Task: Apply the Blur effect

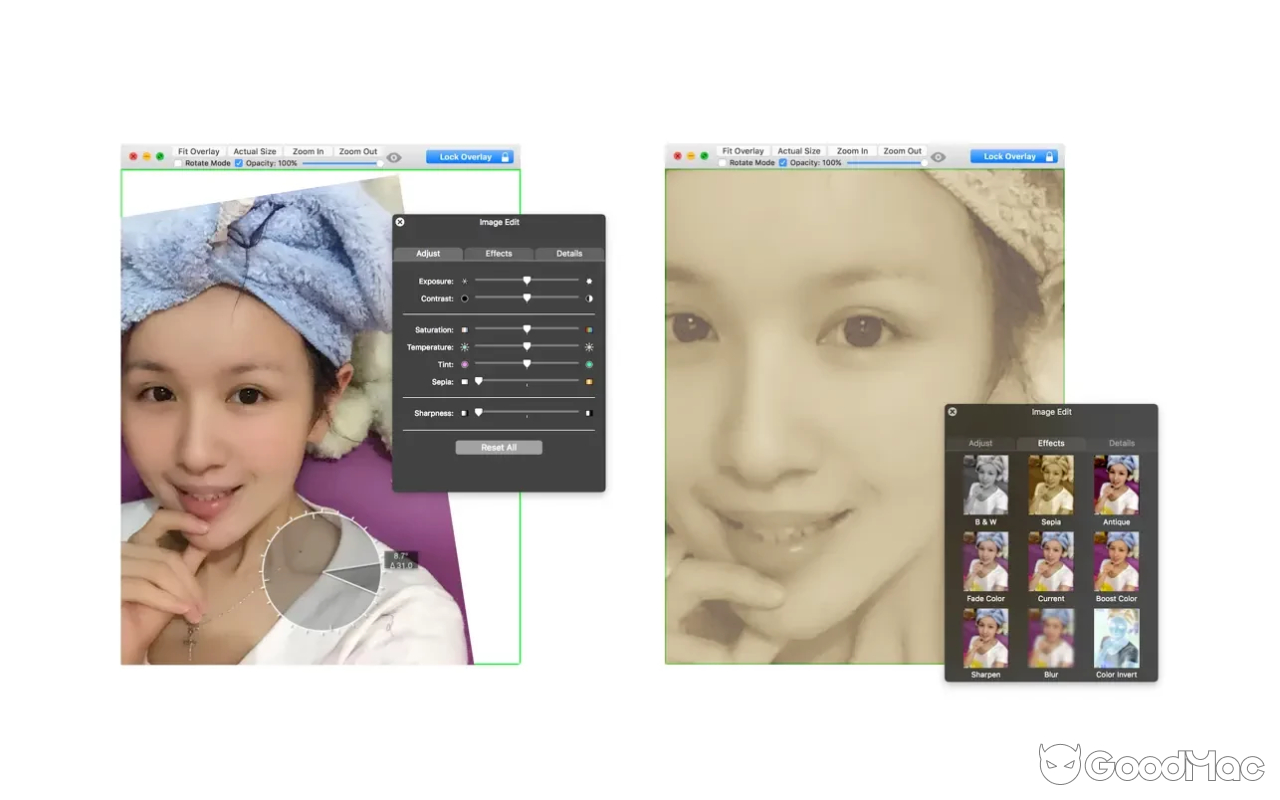Action: point(1051,638)
